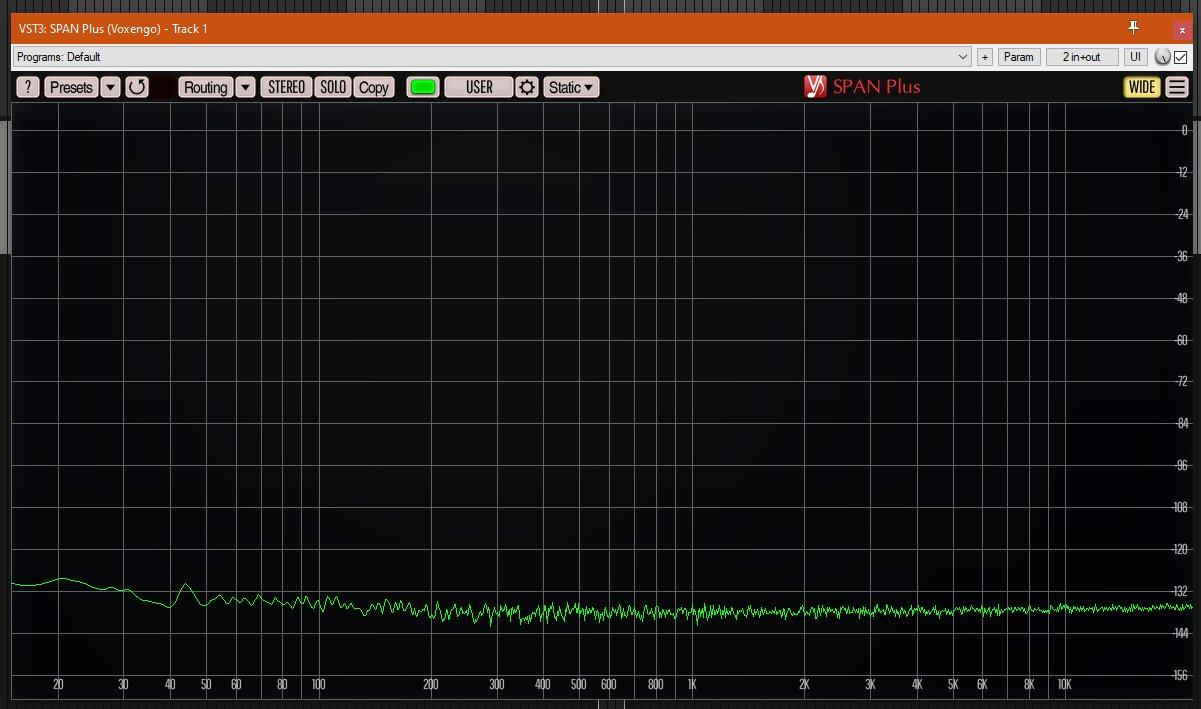Click the plus button beside Programs
Viewport: 1201px width, 709px height.
(x=984, y=57)
